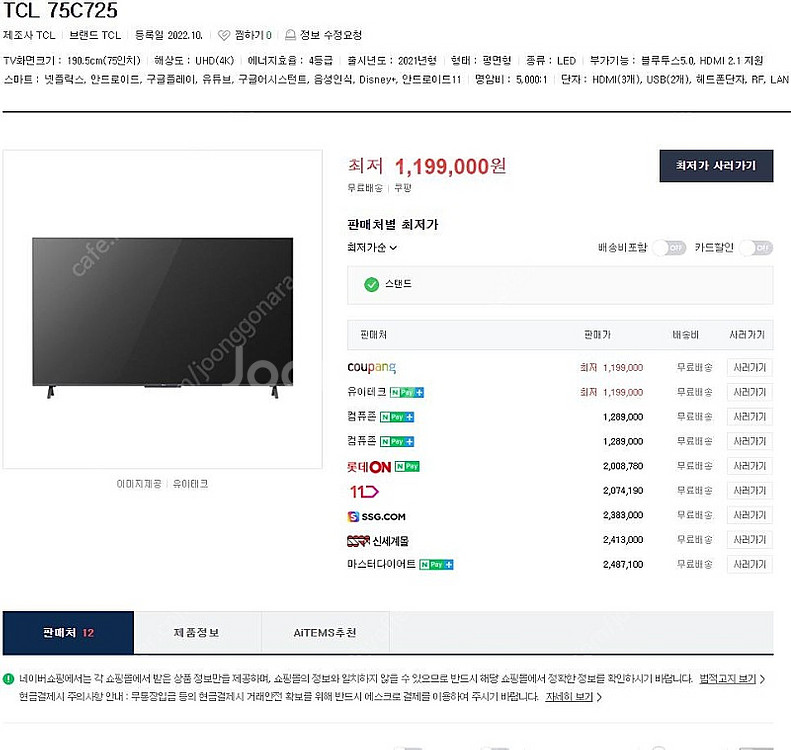Click the 2,383,000 price for SSG.COM
Screen dimensions: 791x750
pyautogui.click(x=623, y=515)
